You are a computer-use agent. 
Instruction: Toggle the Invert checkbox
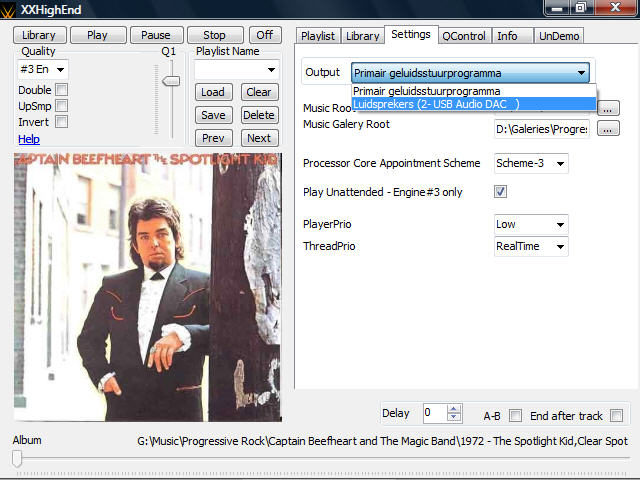62,122
